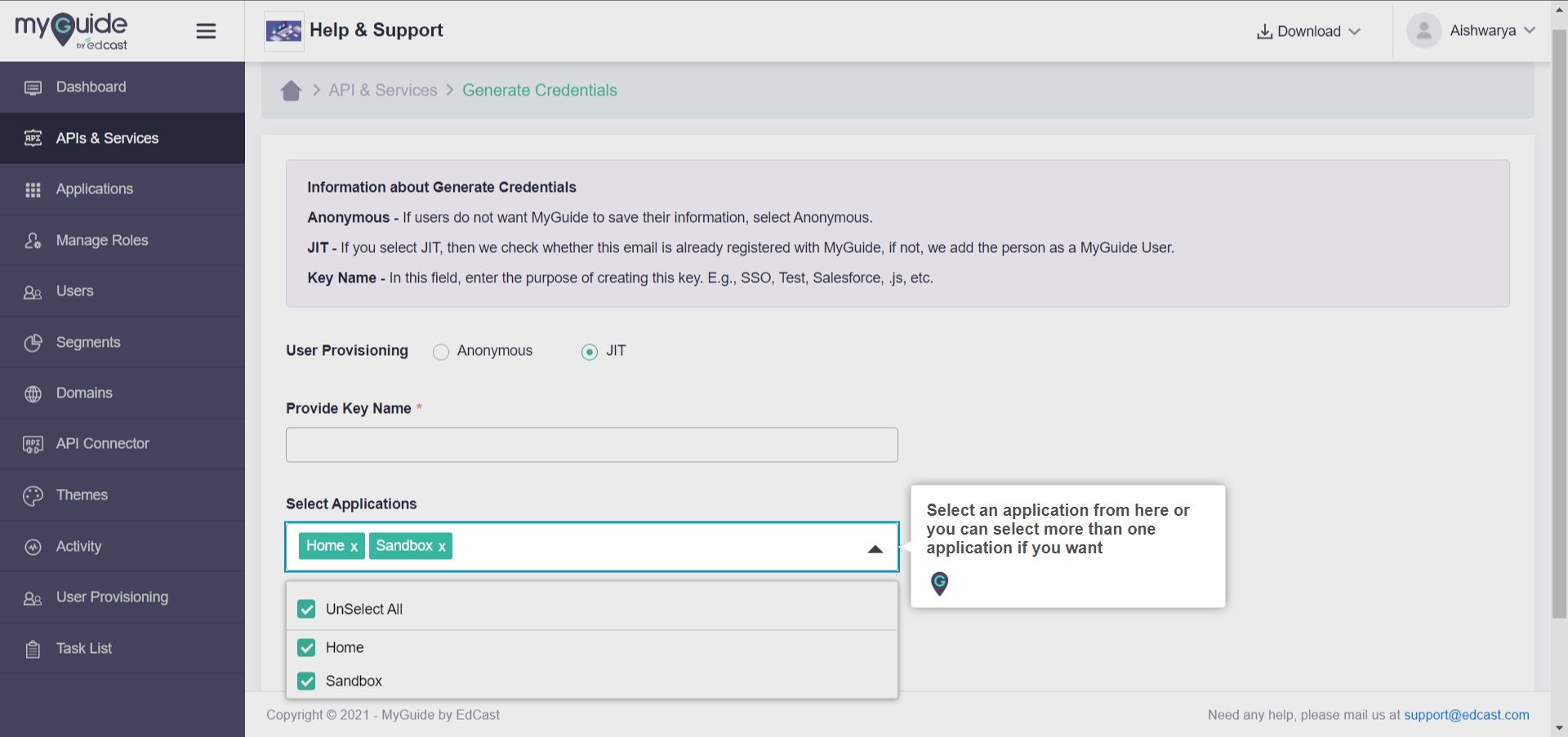Click the MyGuide by EdCast logo
The height and width of the screenshot is (737, 1568).
coord(71,31)
